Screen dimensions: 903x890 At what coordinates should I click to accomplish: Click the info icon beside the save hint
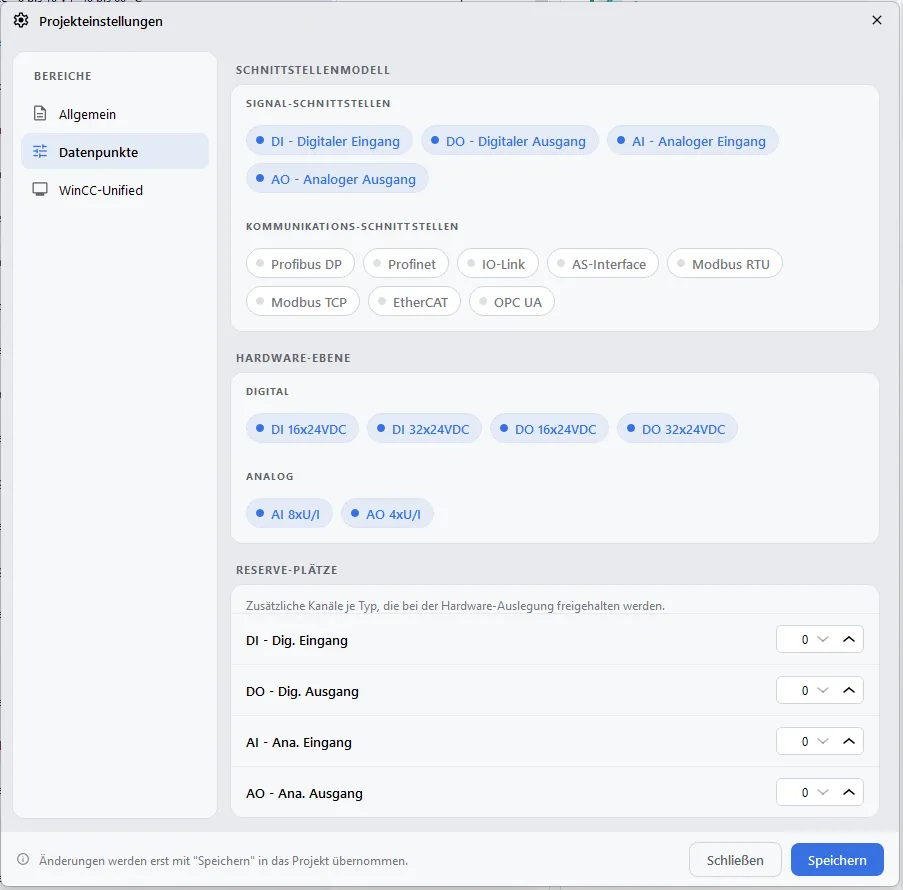click(23, 859)
